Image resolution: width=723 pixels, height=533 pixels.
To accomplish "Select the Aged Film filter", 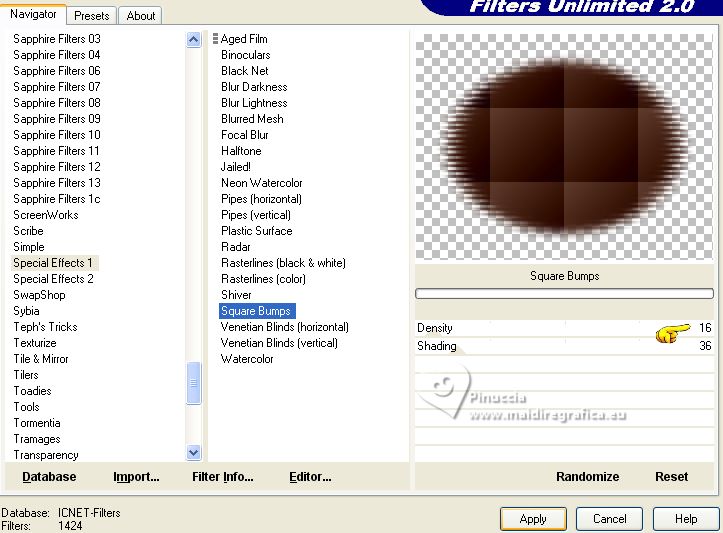I will 244,39.
